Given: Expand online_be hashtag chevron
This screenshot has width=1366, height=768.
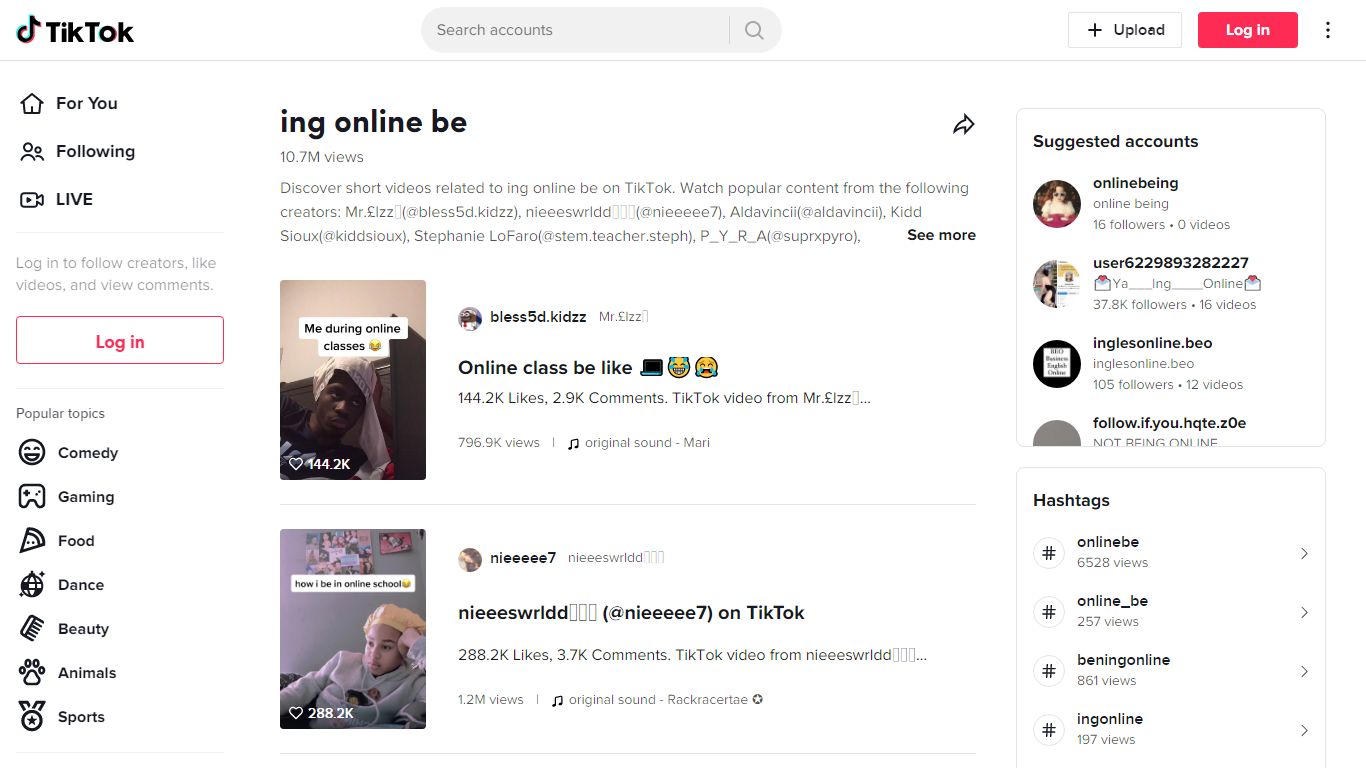Looking at the screenshot, I should point(1304,612).
